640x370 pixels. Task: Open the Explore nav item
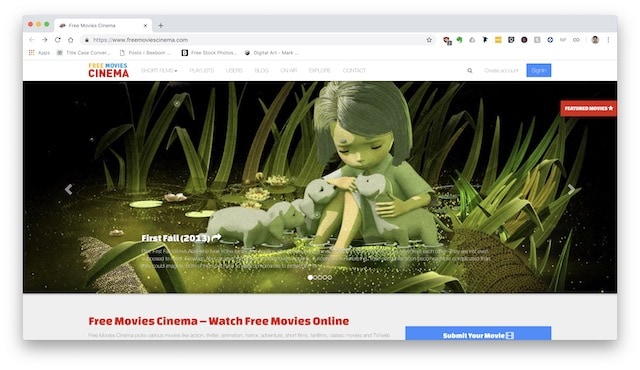[320, 71]
